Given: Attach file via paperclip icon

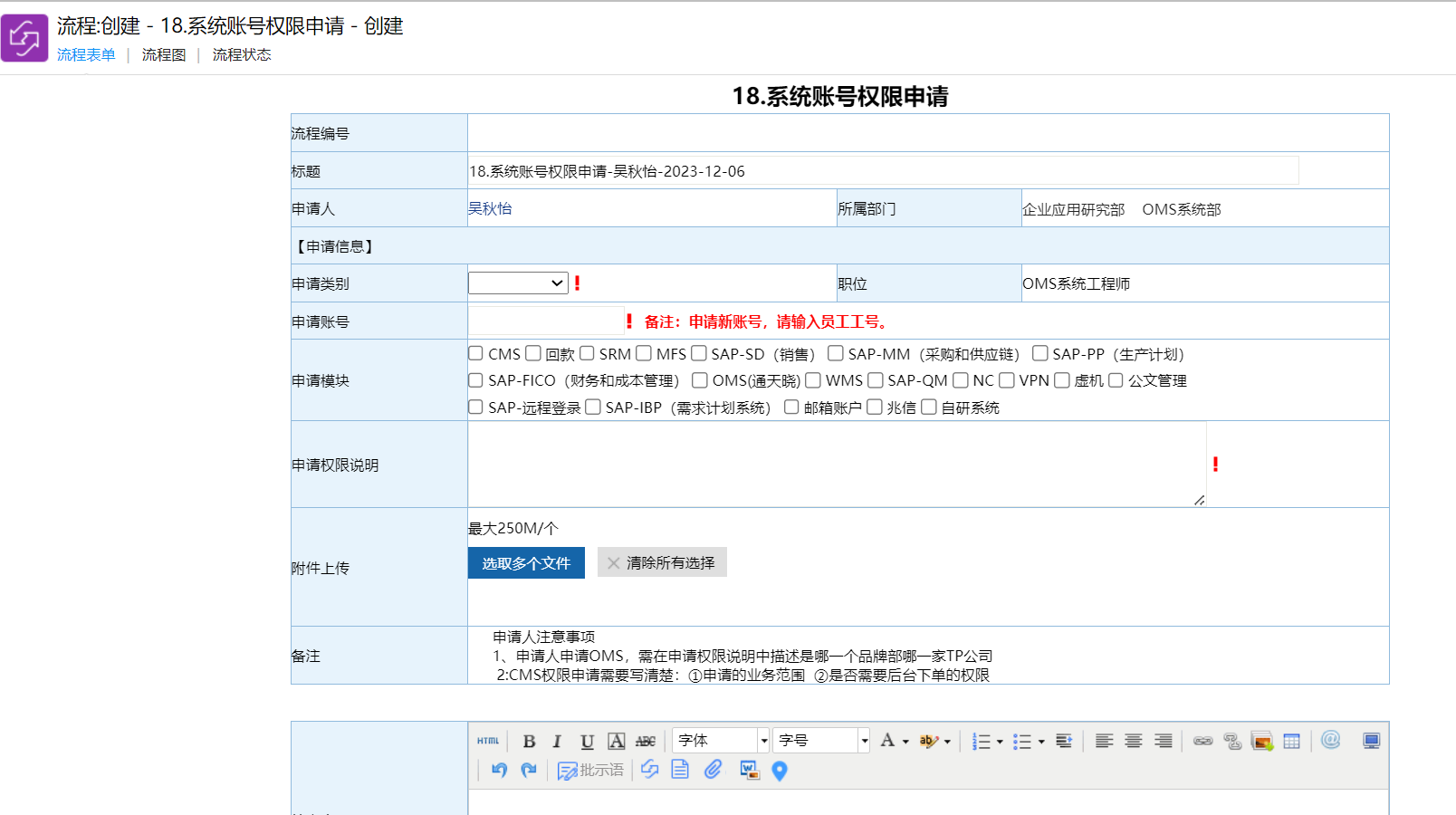Looking at the screenshot, I should click(714, 770).
